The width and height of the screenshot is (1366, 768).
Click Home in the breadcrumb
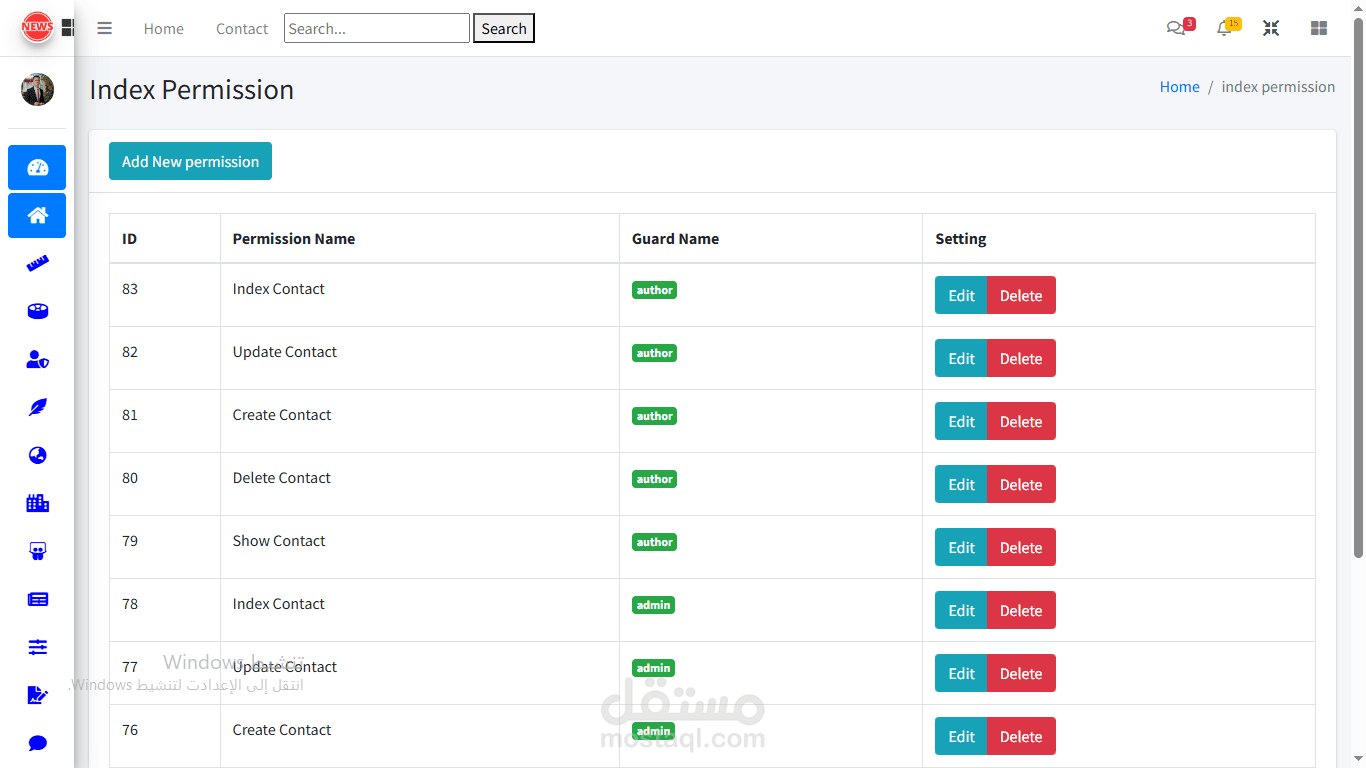click(1179, 87)
